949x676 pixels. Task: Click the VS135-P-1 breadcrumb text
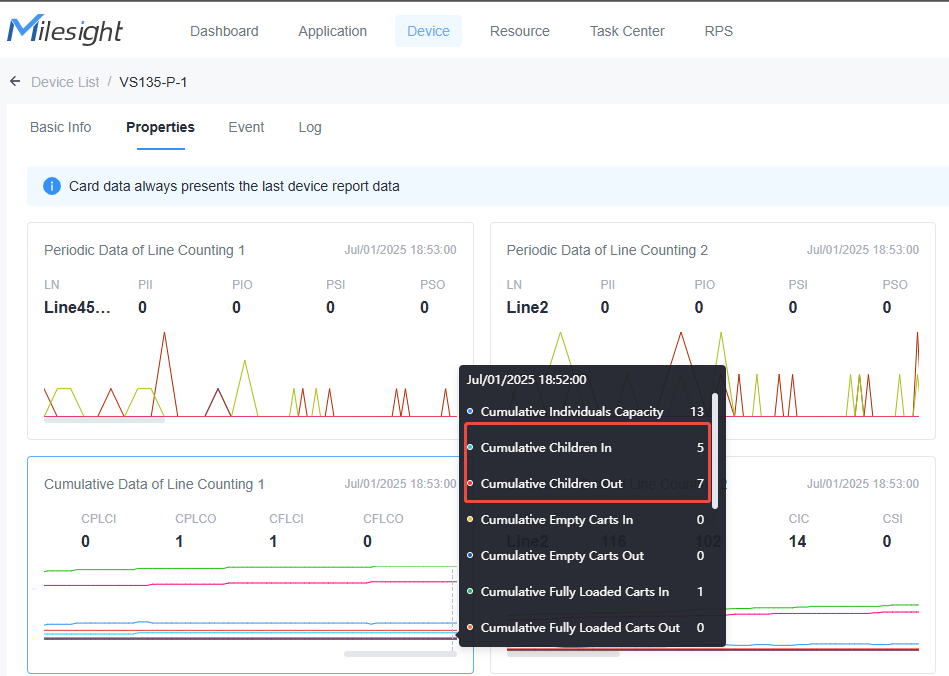coord(153,82)
